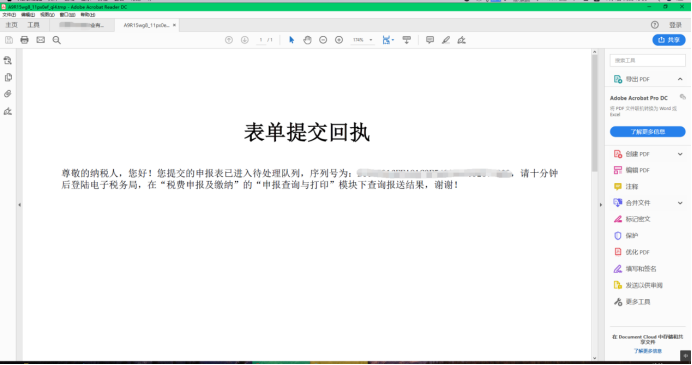
Task: Open the 帮助 menu
Action: [88, 15]
